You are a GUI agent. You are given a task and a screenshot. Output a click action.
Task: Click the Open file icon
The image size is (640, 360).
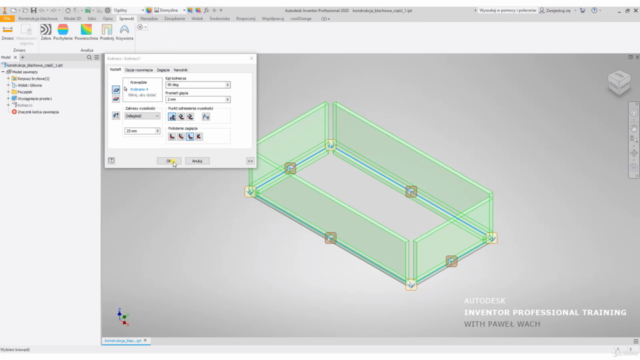pos(25,10)
